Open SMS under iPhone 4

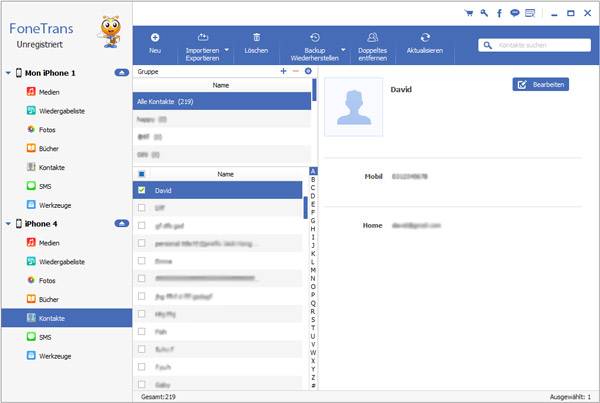click(46, 338)
